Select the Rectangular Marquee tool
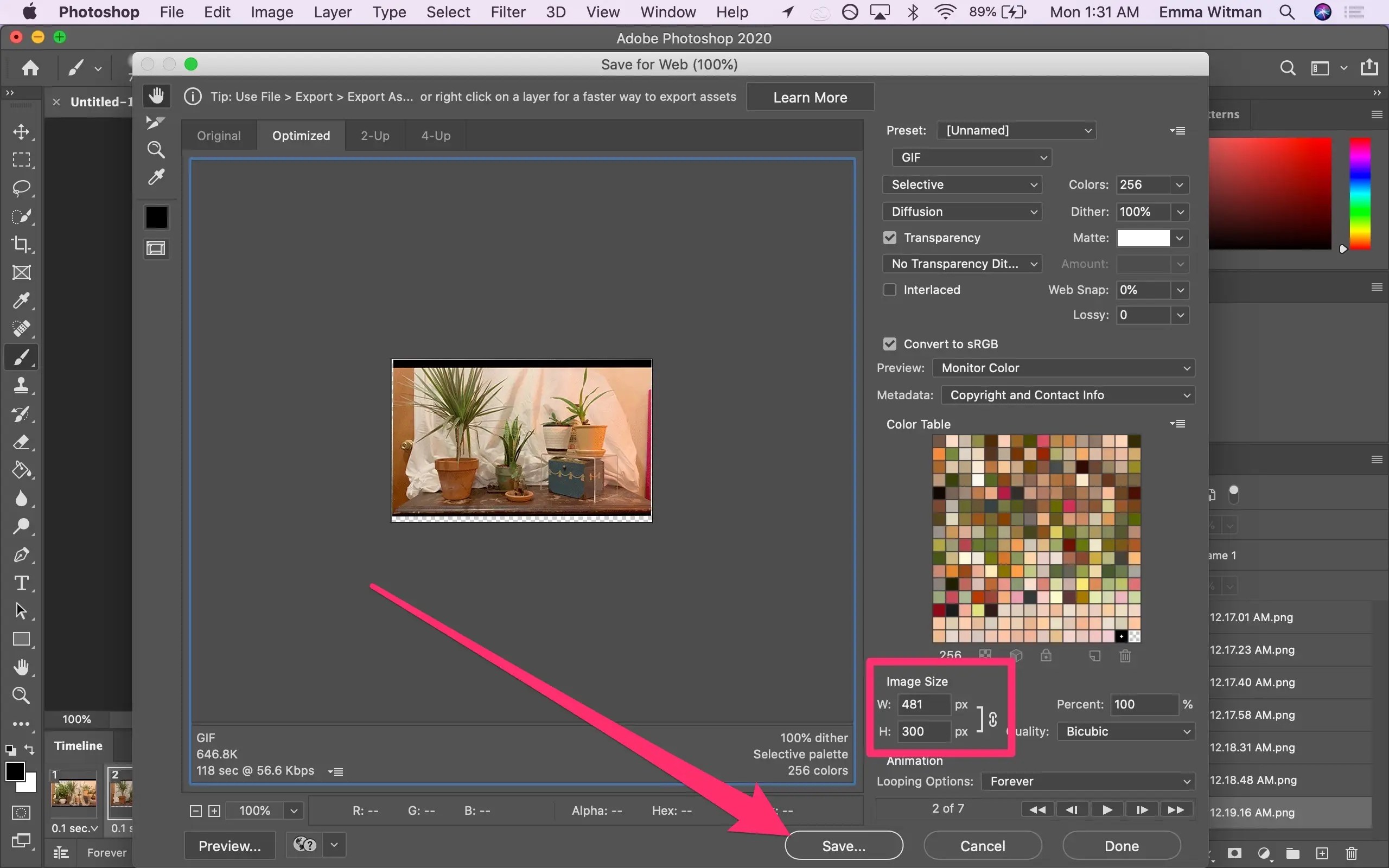Image resolution: width=1389 pixels, height=868 pixels. click(x=21, y=159)
